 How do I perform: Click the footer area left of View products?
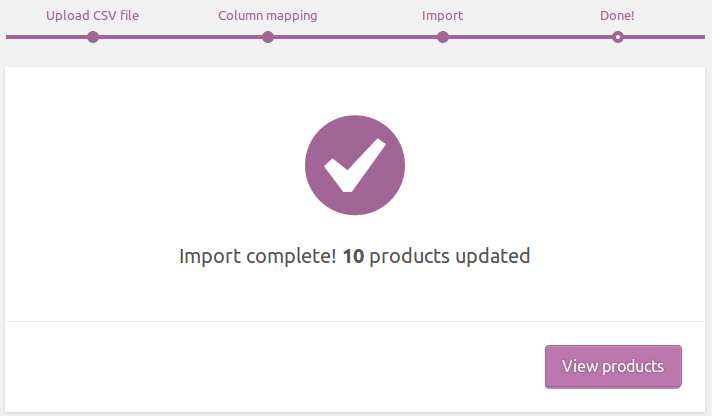[270, 367]
